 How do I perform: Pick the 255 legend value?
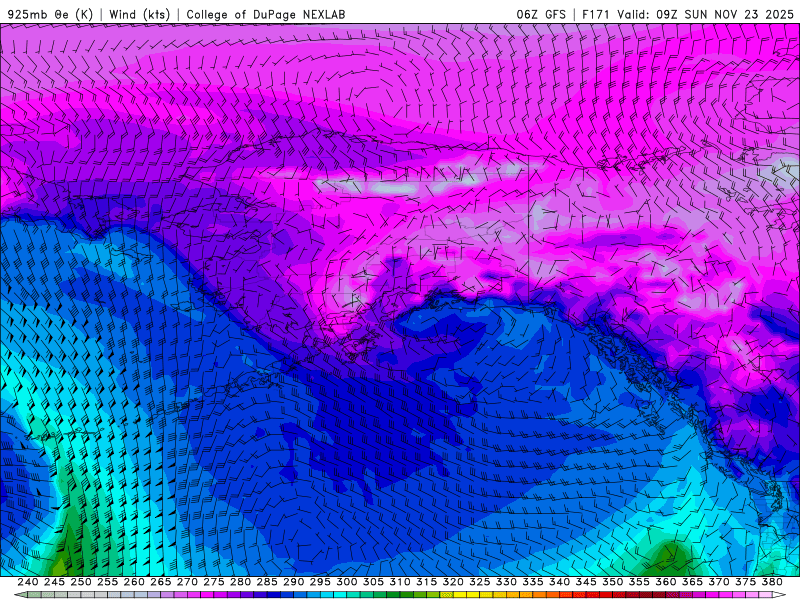(107, 582)
